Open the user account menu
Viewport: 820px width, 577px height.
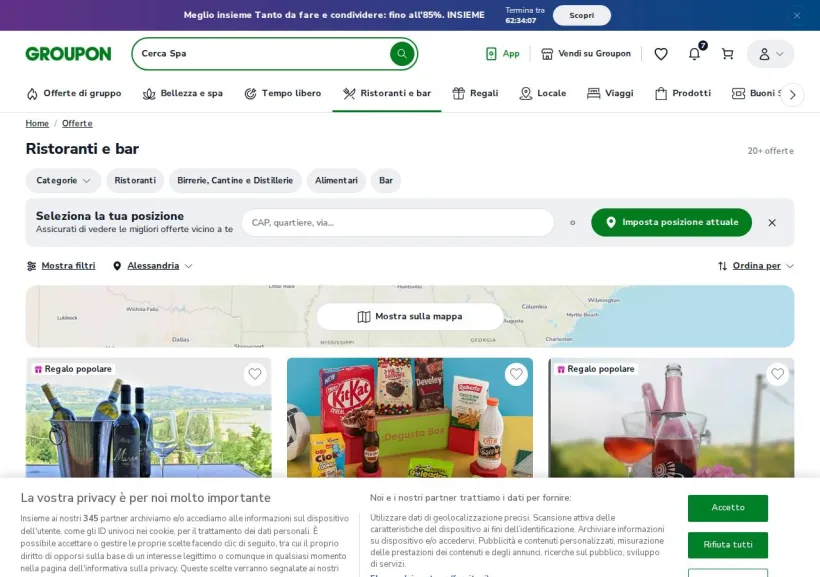point(770,54)
